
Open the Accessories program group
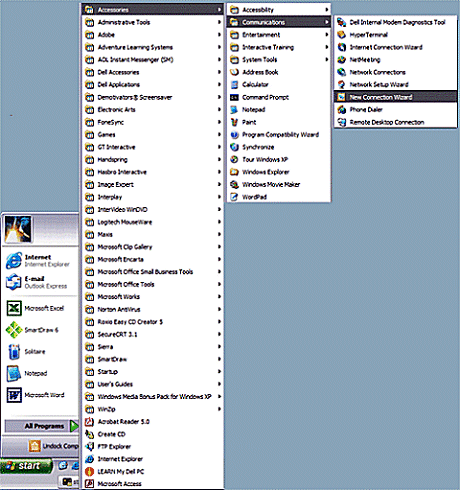(x=153, y=10)
